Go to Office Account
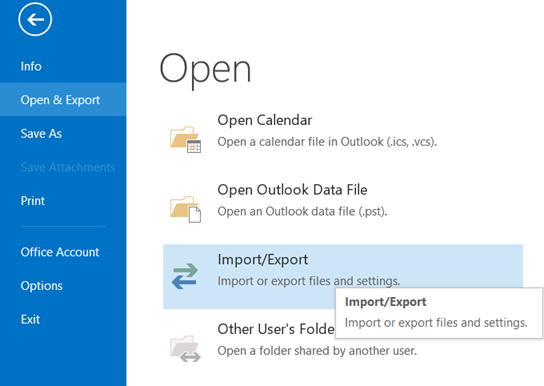 pos(60,252)
